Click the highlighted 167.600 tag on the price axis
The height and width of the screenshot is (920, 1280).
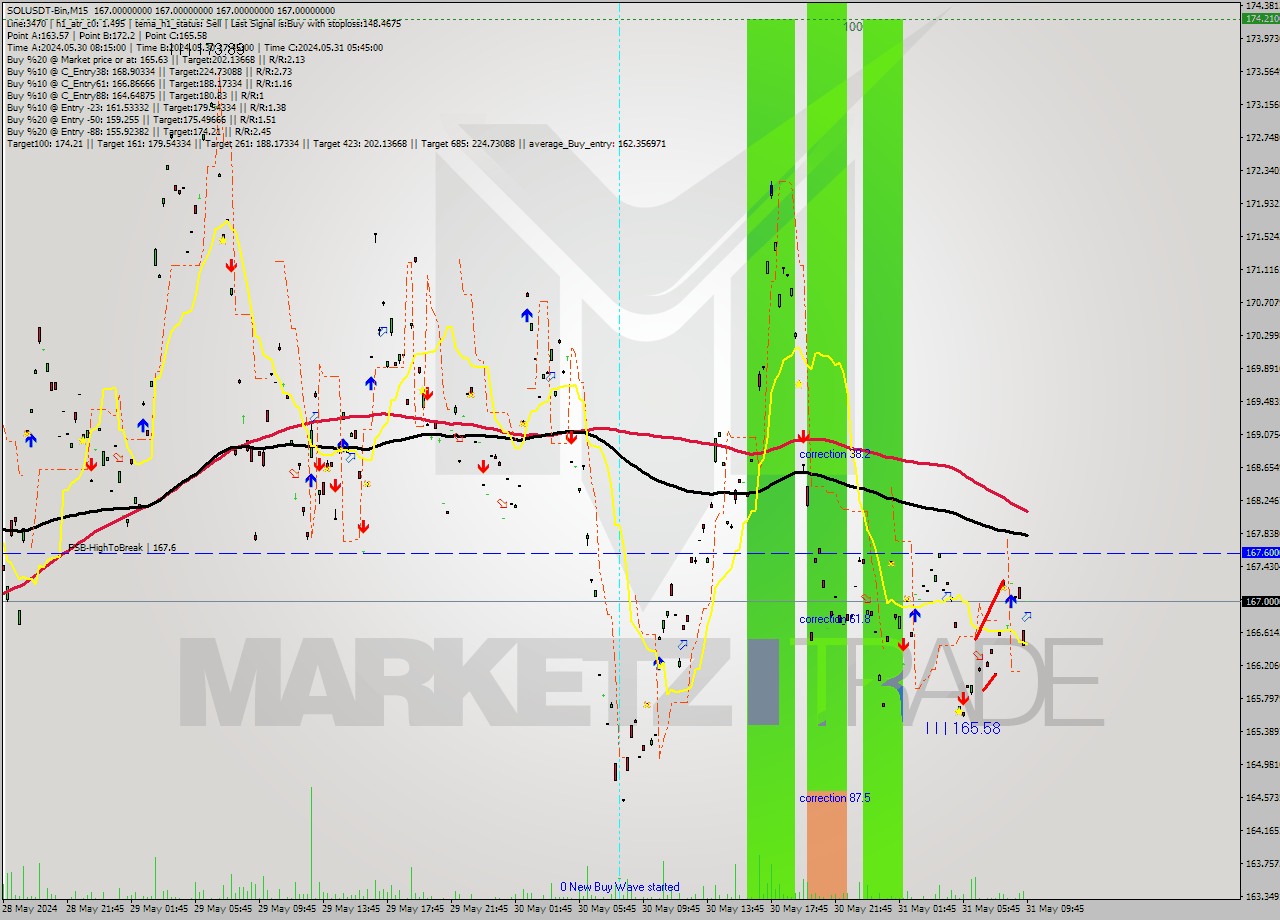coord(1261,553)
